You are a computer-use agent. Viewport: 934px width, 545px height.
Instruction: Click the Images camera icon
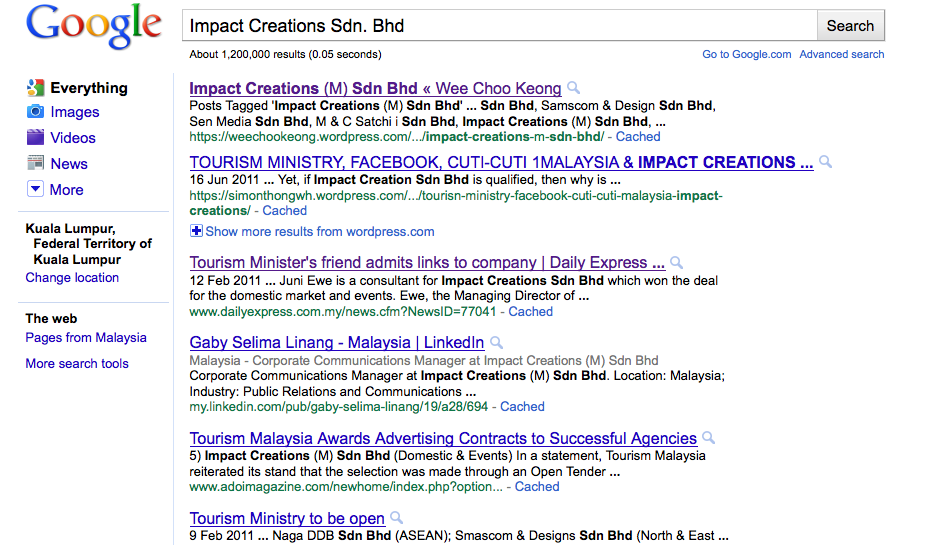(36, 112)
